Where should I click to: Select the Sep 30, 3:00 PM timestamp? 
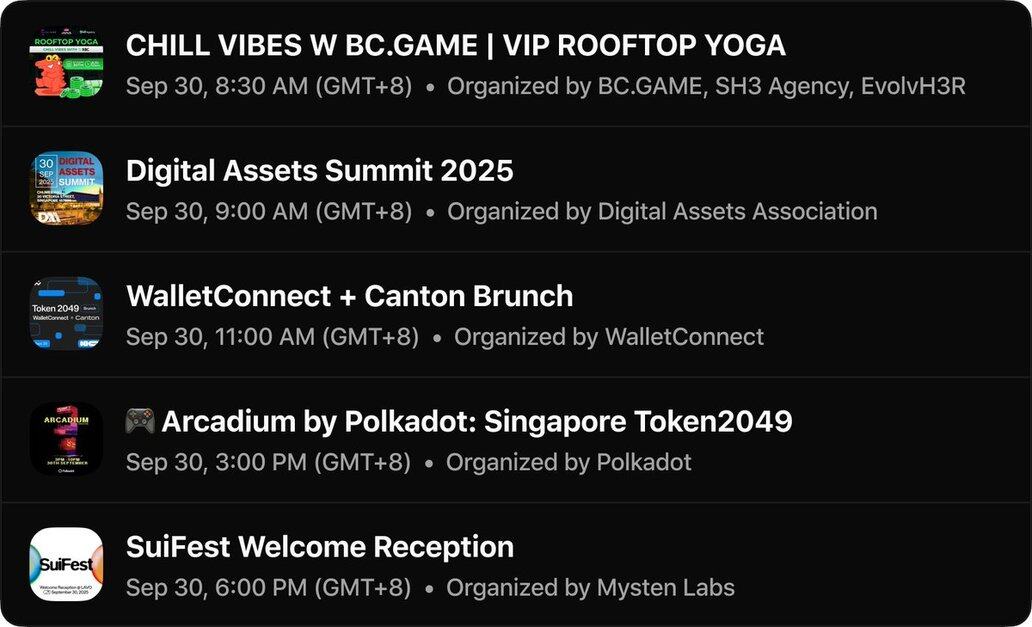point(268,462)
